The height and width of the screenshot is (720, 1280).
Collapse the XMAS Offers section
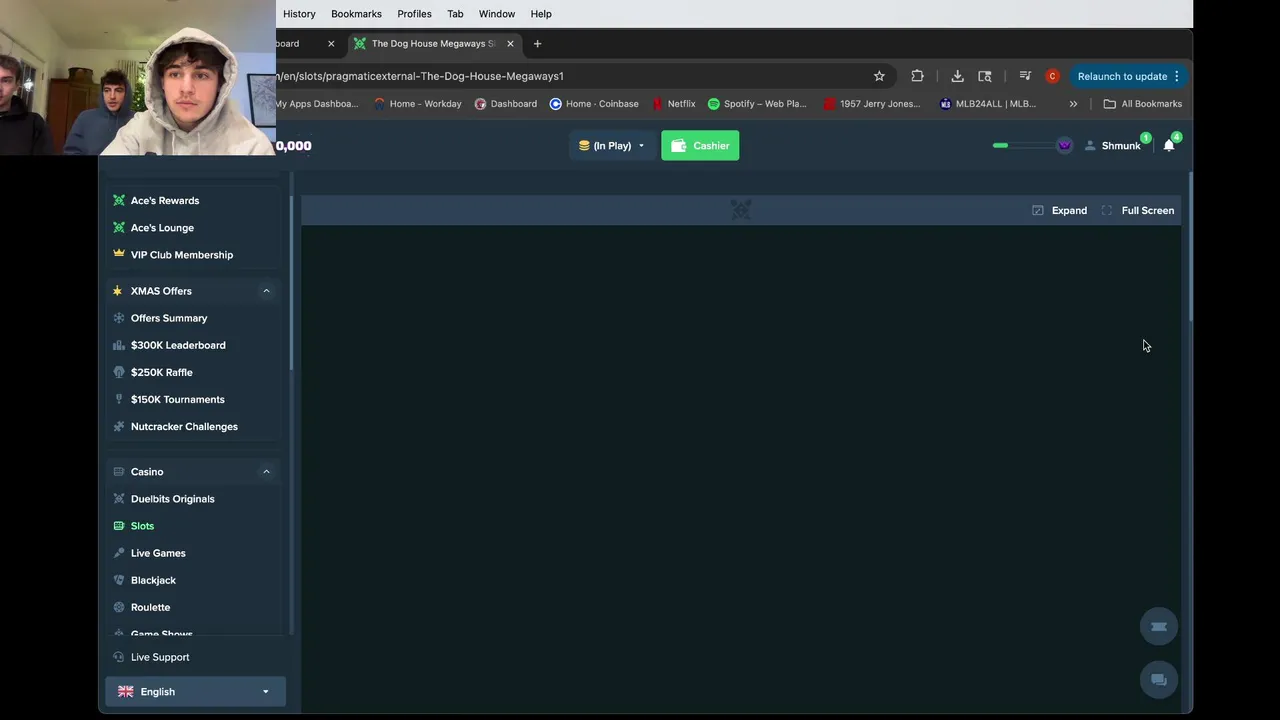(x=266, y=291)
